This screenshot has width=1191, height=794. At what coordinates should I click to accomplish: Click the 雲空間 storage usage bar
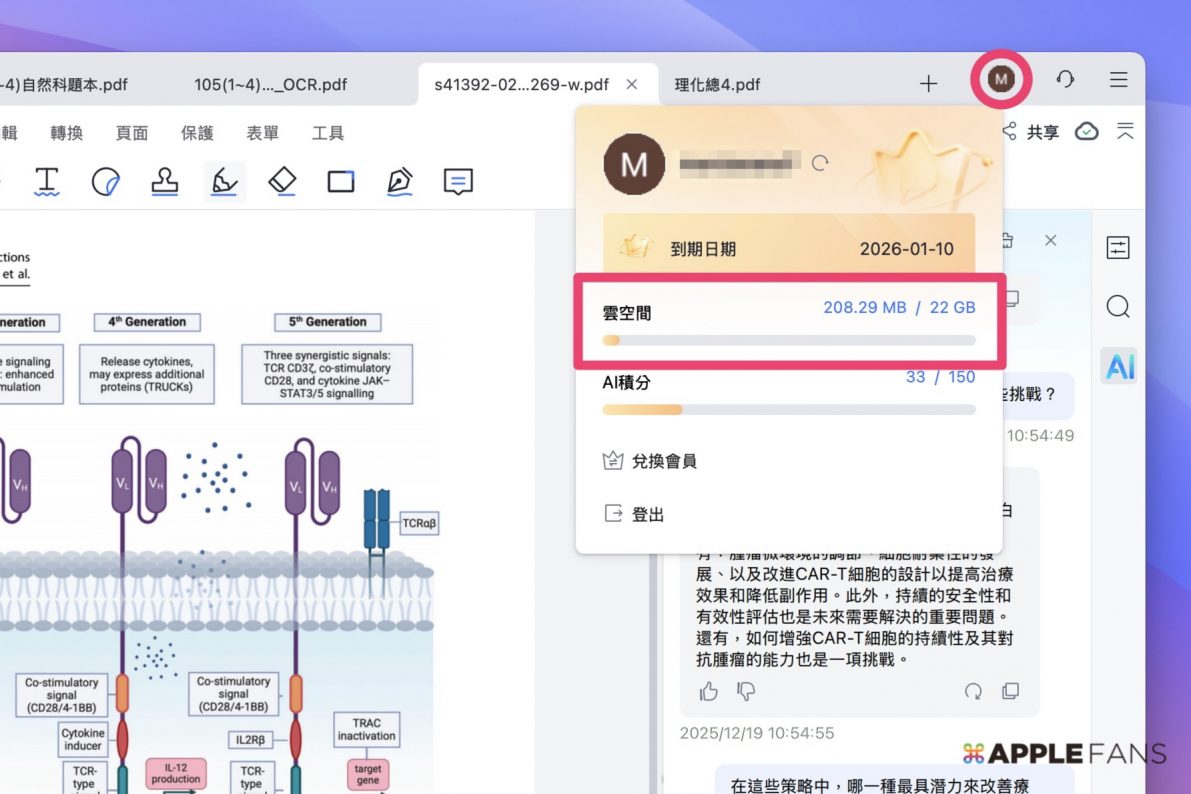click(788, 340)
